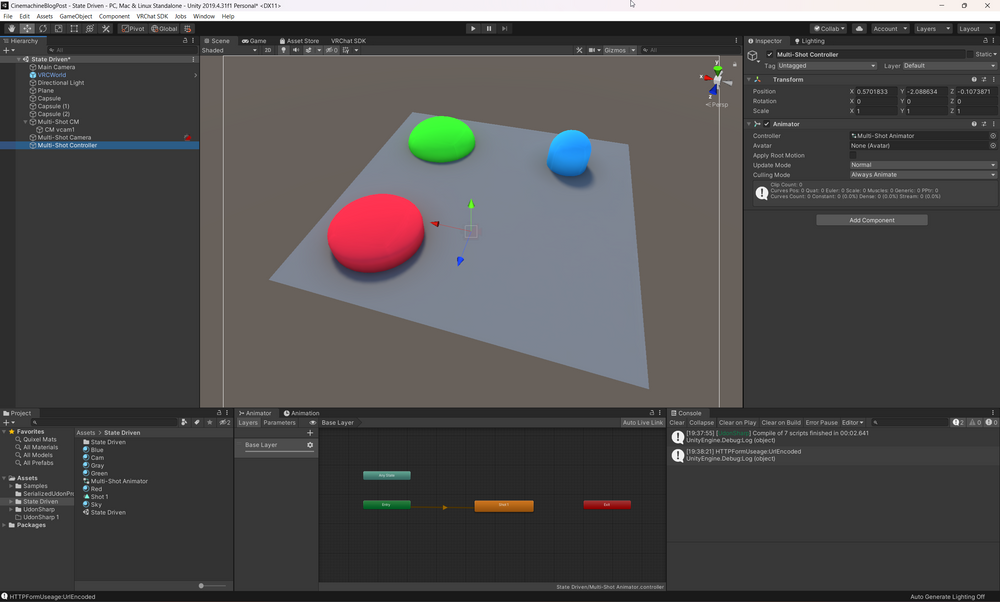Viewport: 1000px width, 602px height.
Task: Click the Play button to enter Play mode
Action: point(473,28)
